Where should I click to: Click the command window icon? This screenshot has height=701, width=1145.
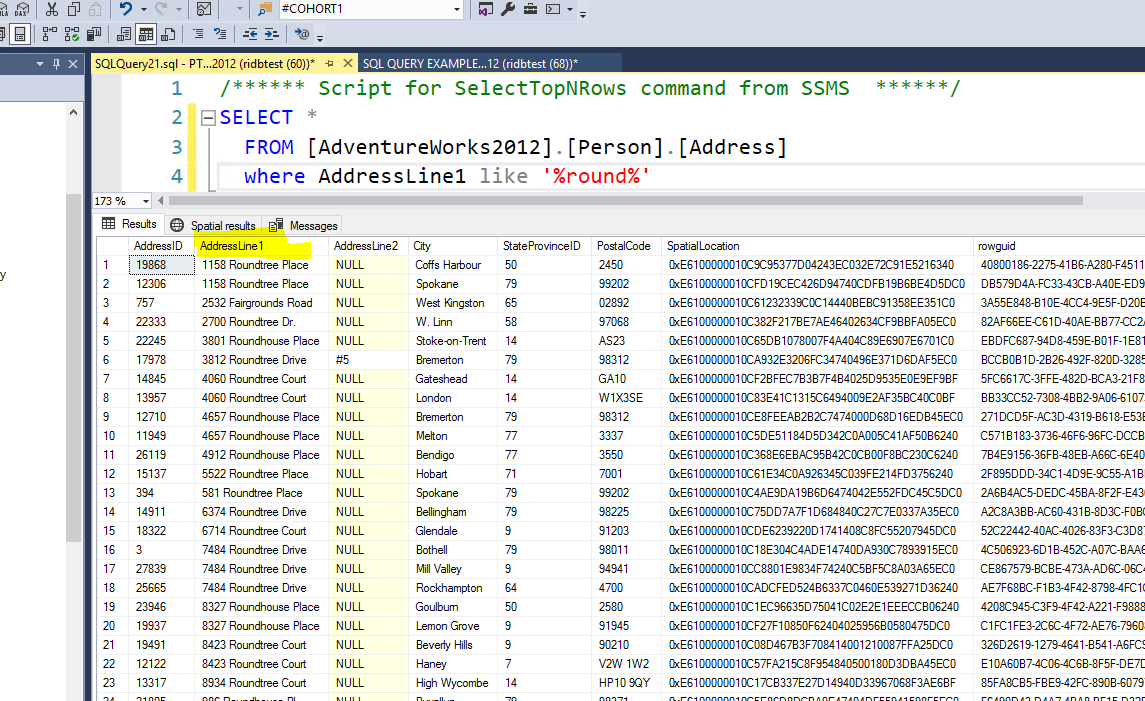tap(554, 9)
